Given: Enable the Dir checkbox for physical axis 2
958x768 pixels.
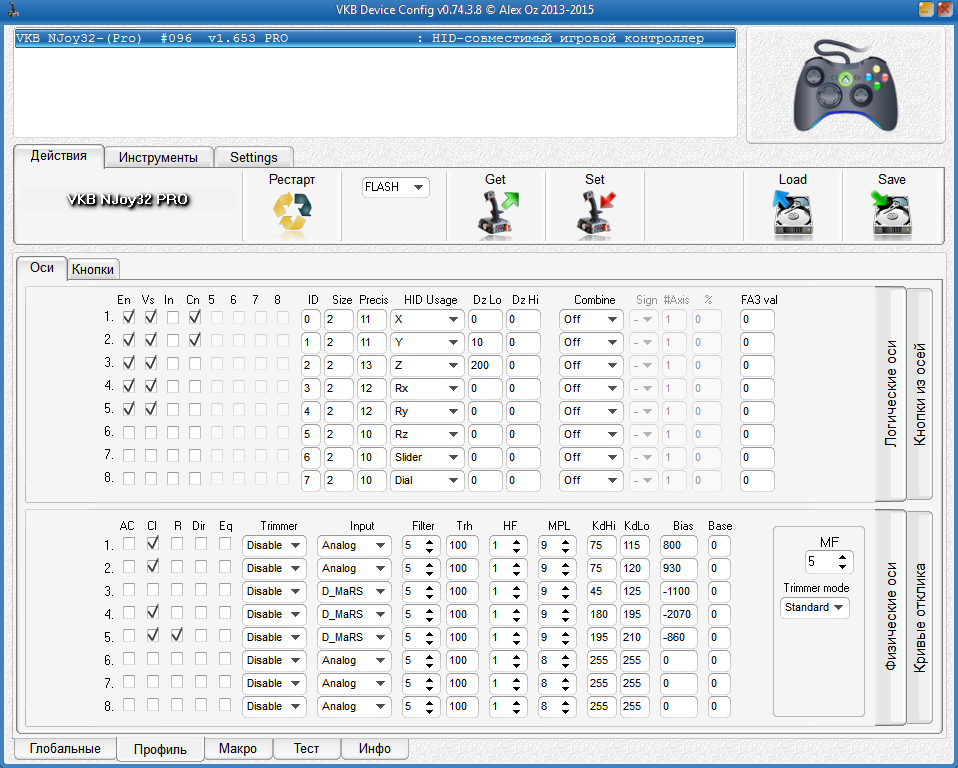Looking at the screenshot, I should pos(200,566).
